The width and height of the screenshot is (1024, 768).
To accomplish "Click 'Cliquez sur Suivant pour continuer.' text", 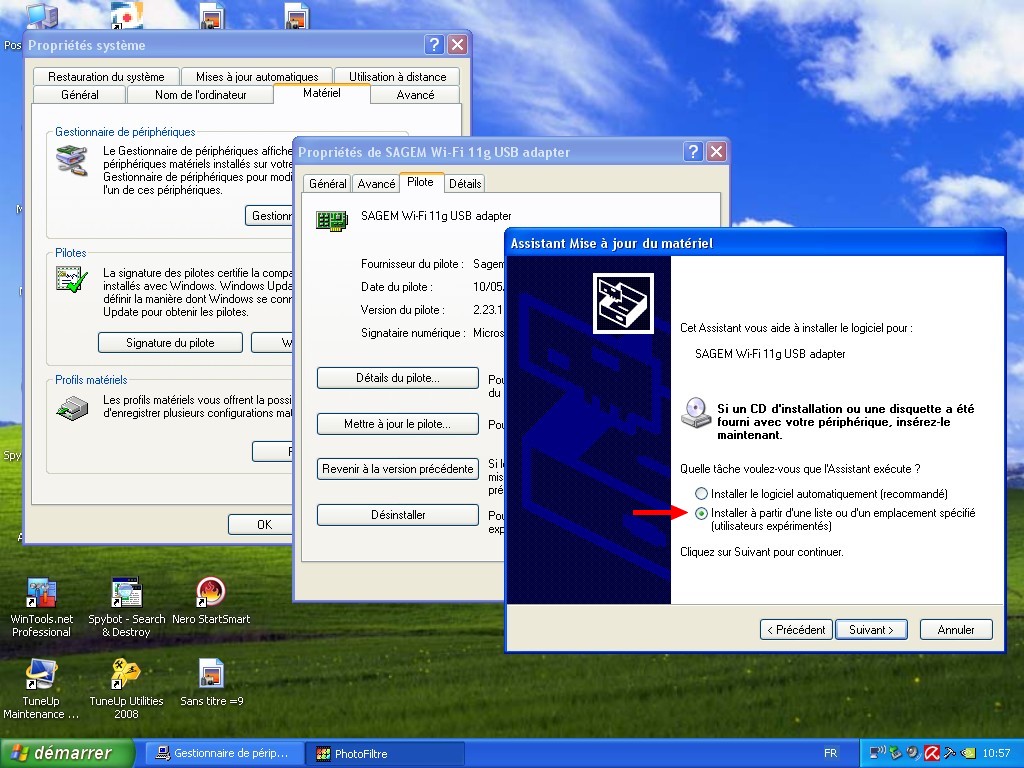I will 761,552.
